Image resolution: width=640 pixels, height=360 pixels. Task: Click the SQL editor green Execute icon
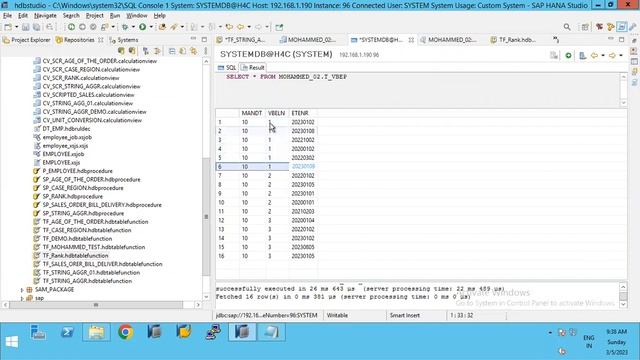568,55
